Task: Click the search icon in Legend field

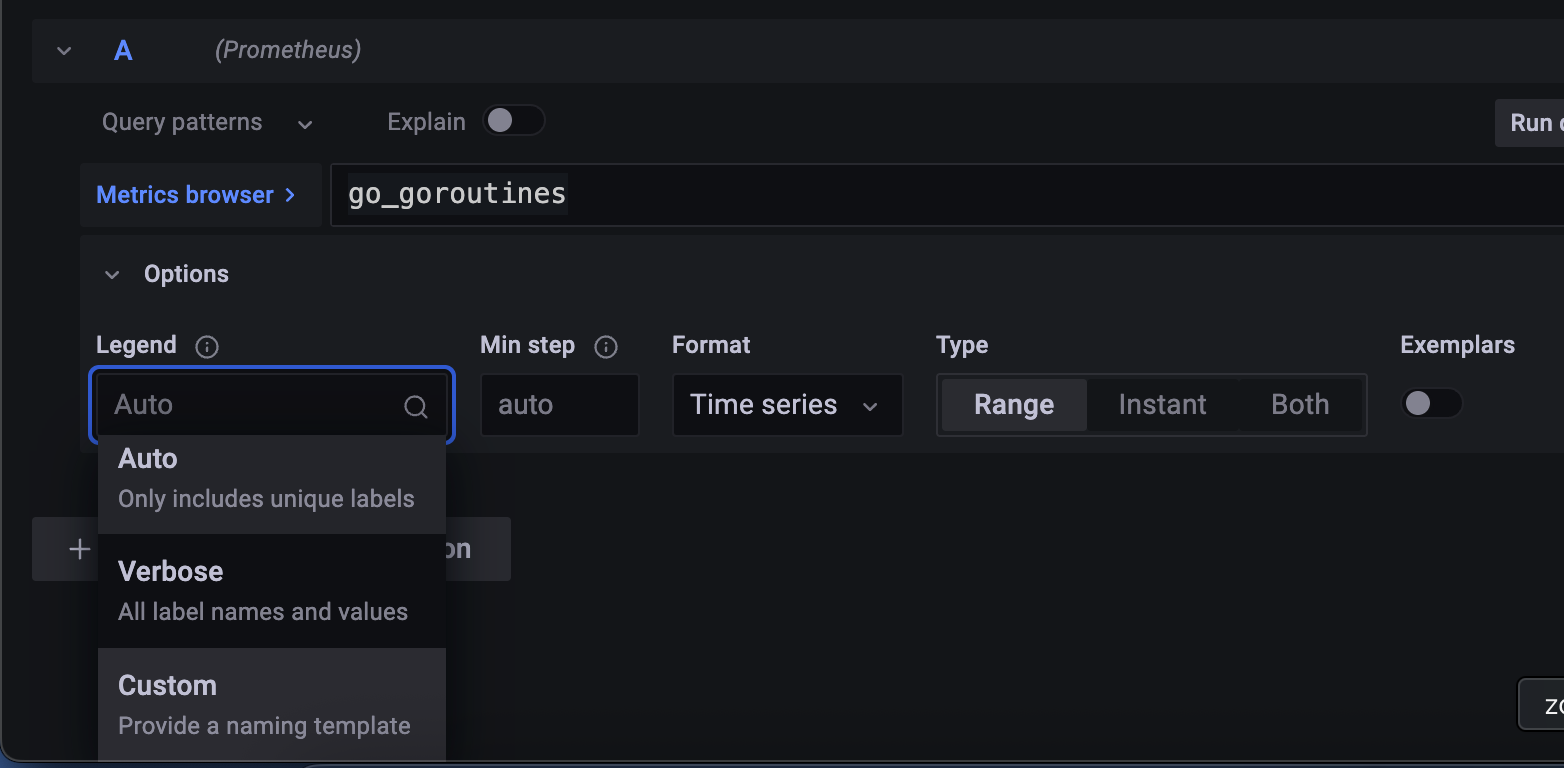Action: coord(415,406)
